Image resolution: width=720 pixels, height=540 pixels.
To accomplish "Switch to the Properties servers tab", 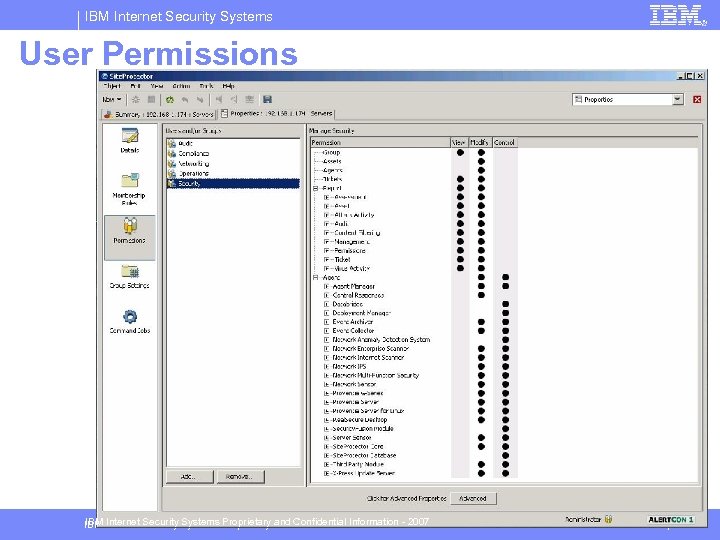I will [276, 113].
